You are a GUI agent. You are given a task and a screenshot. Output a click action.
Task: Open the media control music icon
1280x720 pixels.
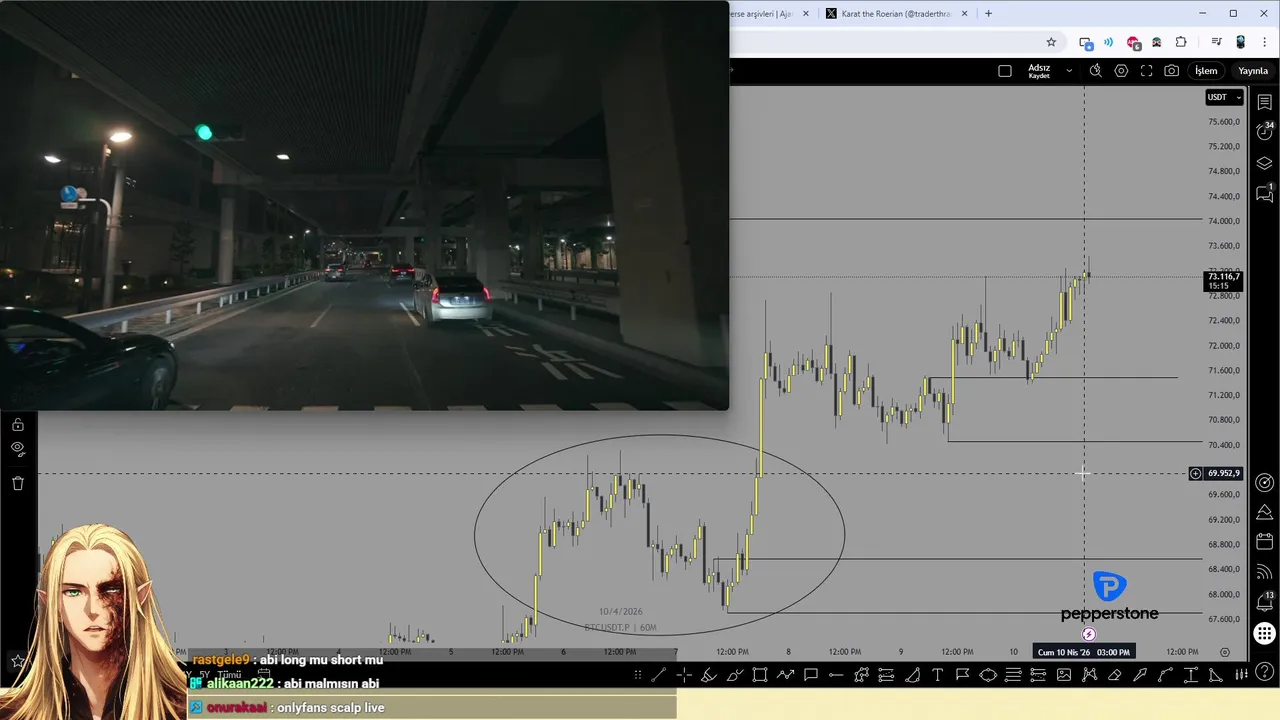[1216, 42]
